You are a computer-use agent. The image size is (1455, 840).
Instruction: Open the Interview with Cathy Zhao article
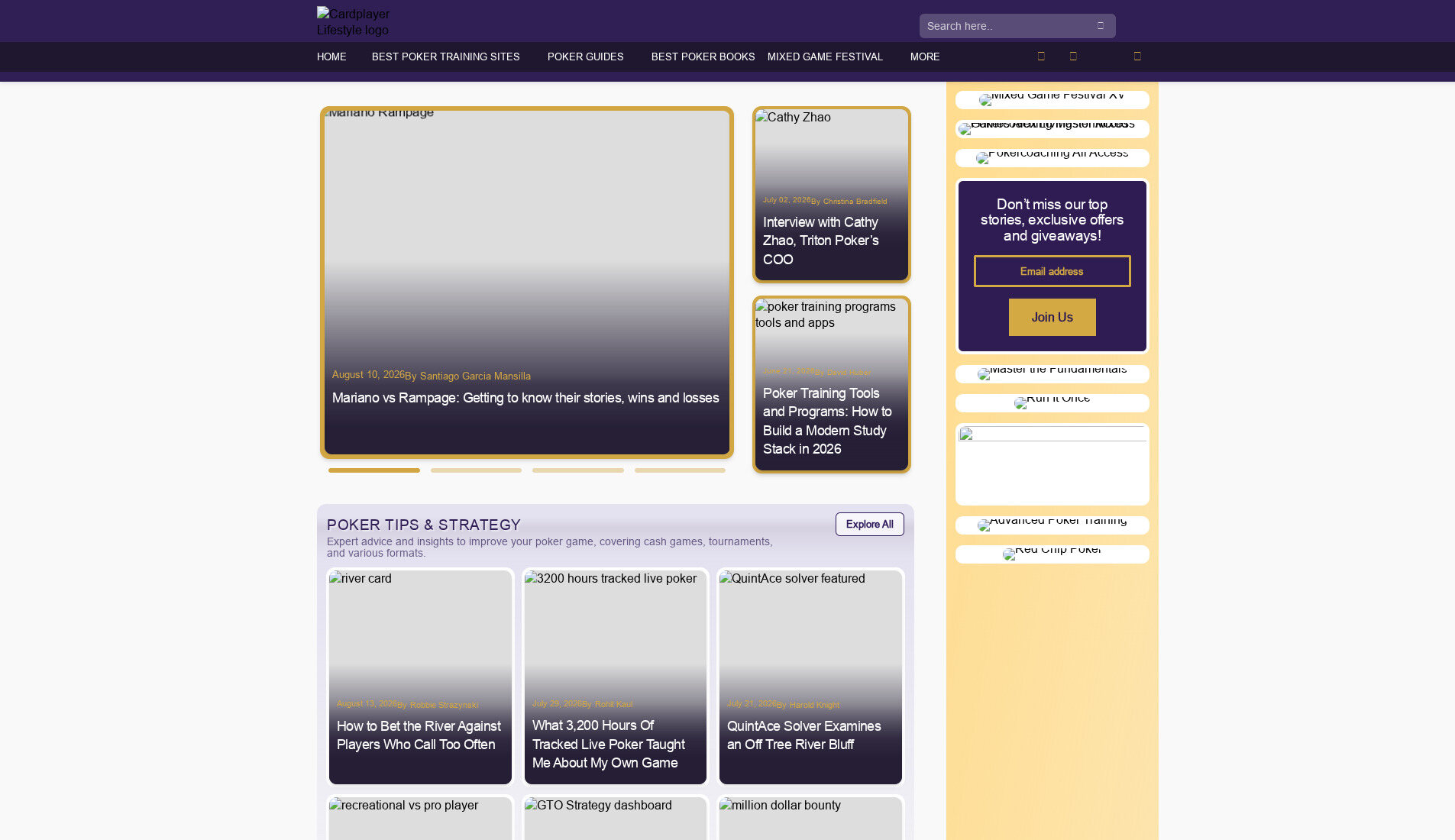click(821, 241)
